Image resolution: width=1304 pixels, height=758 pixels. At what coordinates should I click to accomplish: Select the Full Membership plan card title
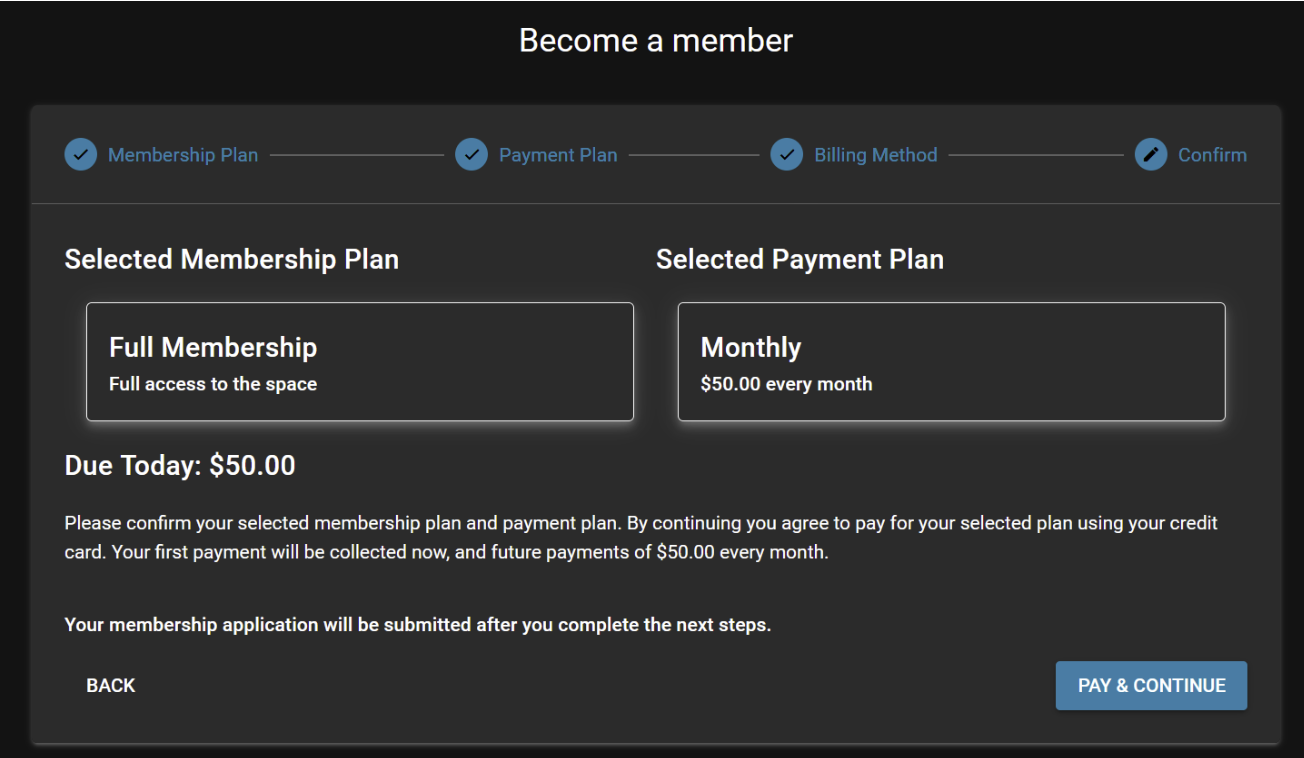click(213, 347)
